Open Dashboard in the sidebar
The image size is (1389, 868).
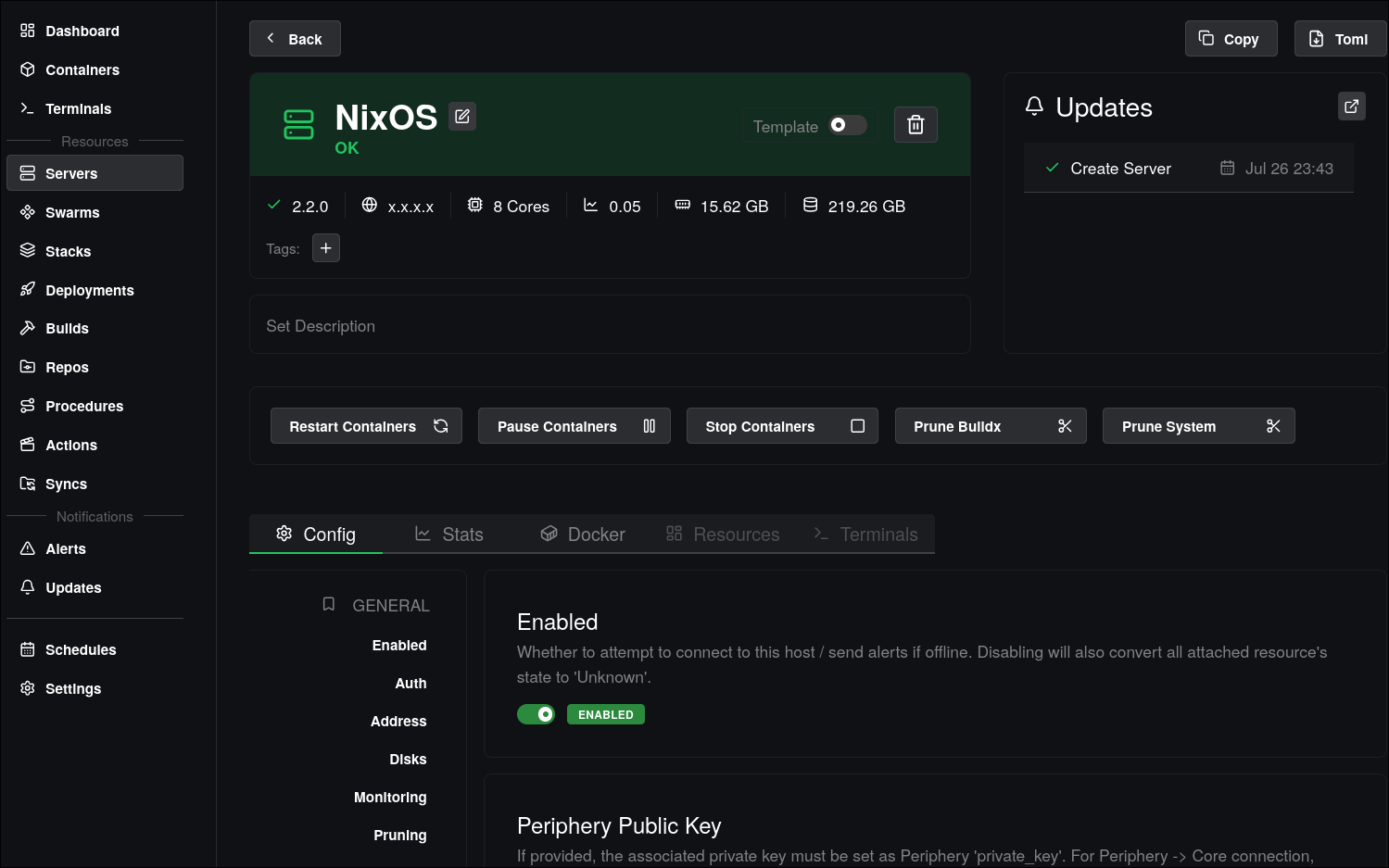click(x=95, y=31)
